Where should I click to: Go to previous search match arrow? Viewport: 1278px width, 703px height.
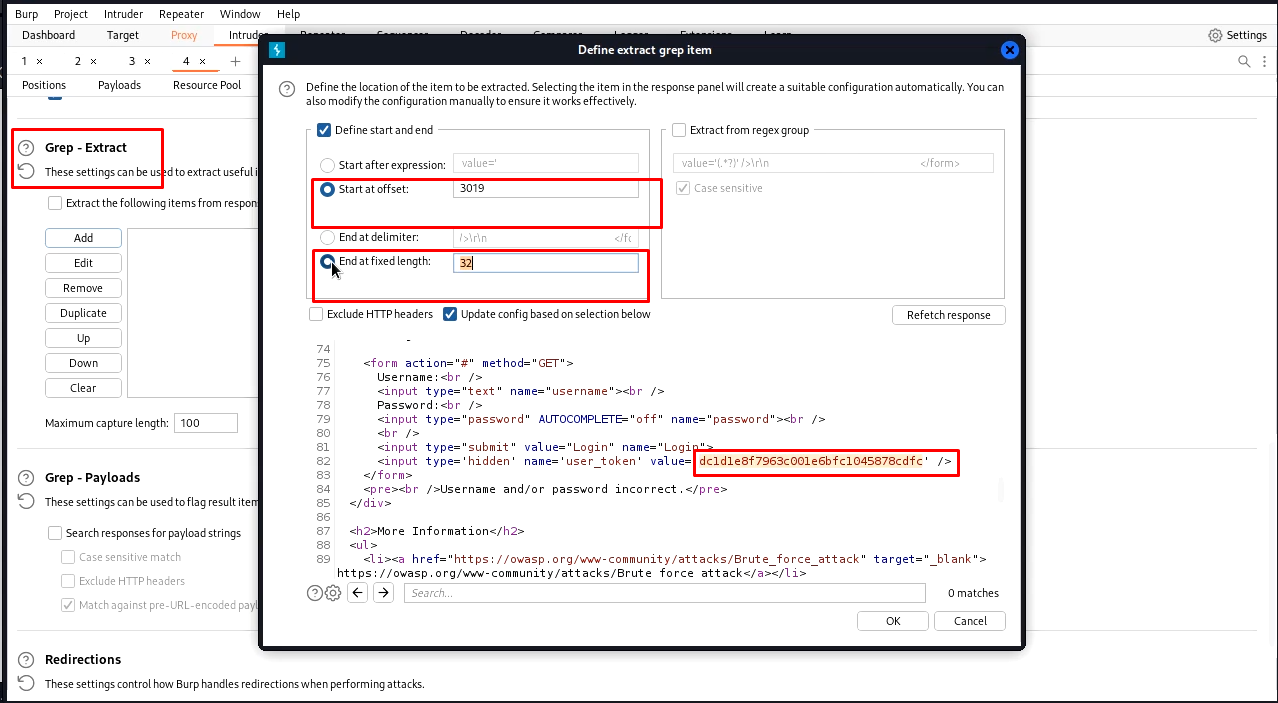357,593
